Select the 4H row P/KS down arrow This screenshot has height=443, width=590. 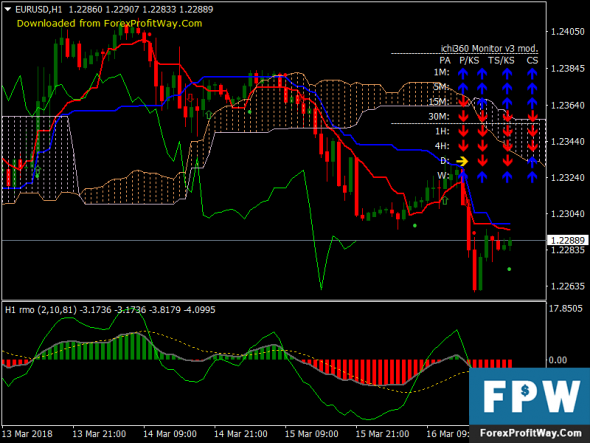tap(482, 146)
